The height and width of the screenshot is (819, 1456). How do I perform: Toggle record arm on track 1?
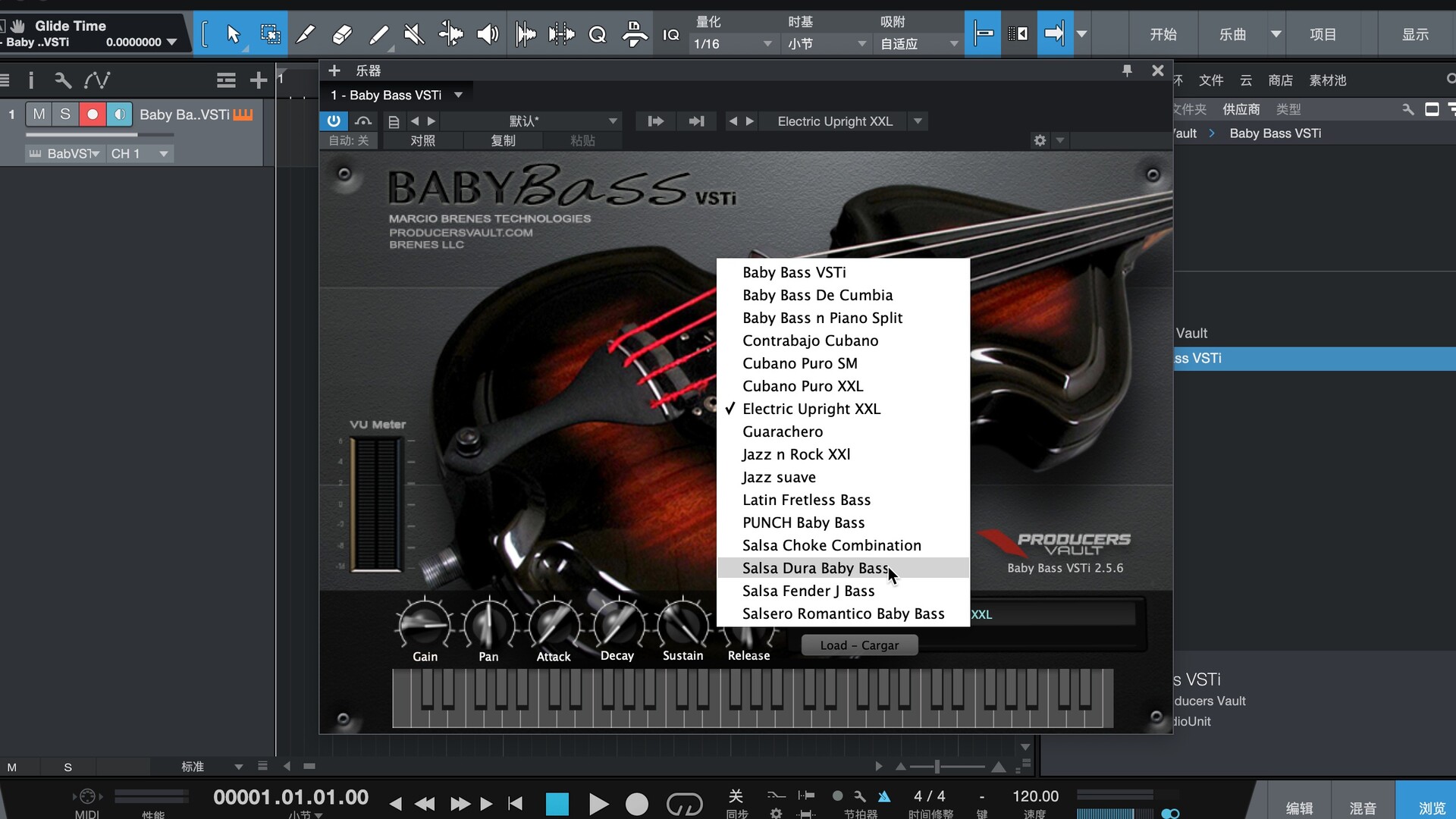click(93, 115)
